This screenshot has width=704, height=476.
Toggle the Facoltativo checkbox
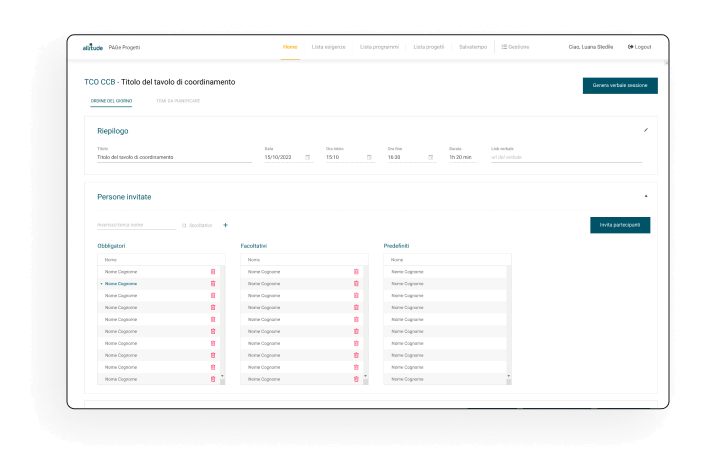184,225
